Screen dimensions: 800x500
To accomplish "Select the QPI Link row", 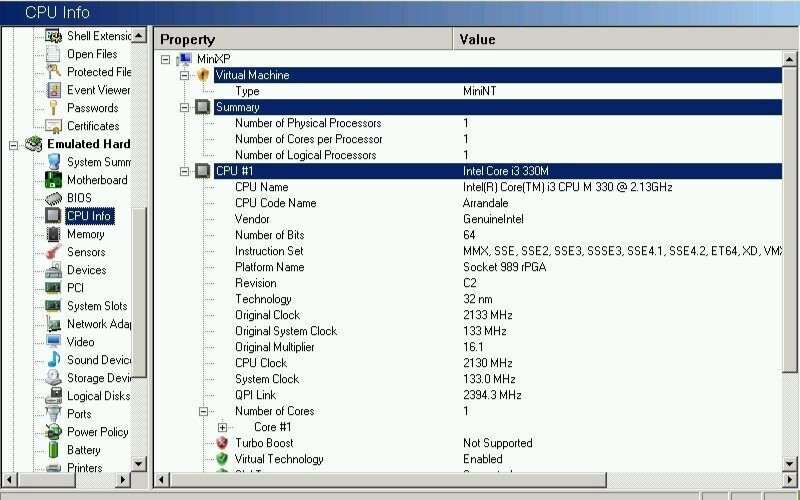I will tap(497, 395).
